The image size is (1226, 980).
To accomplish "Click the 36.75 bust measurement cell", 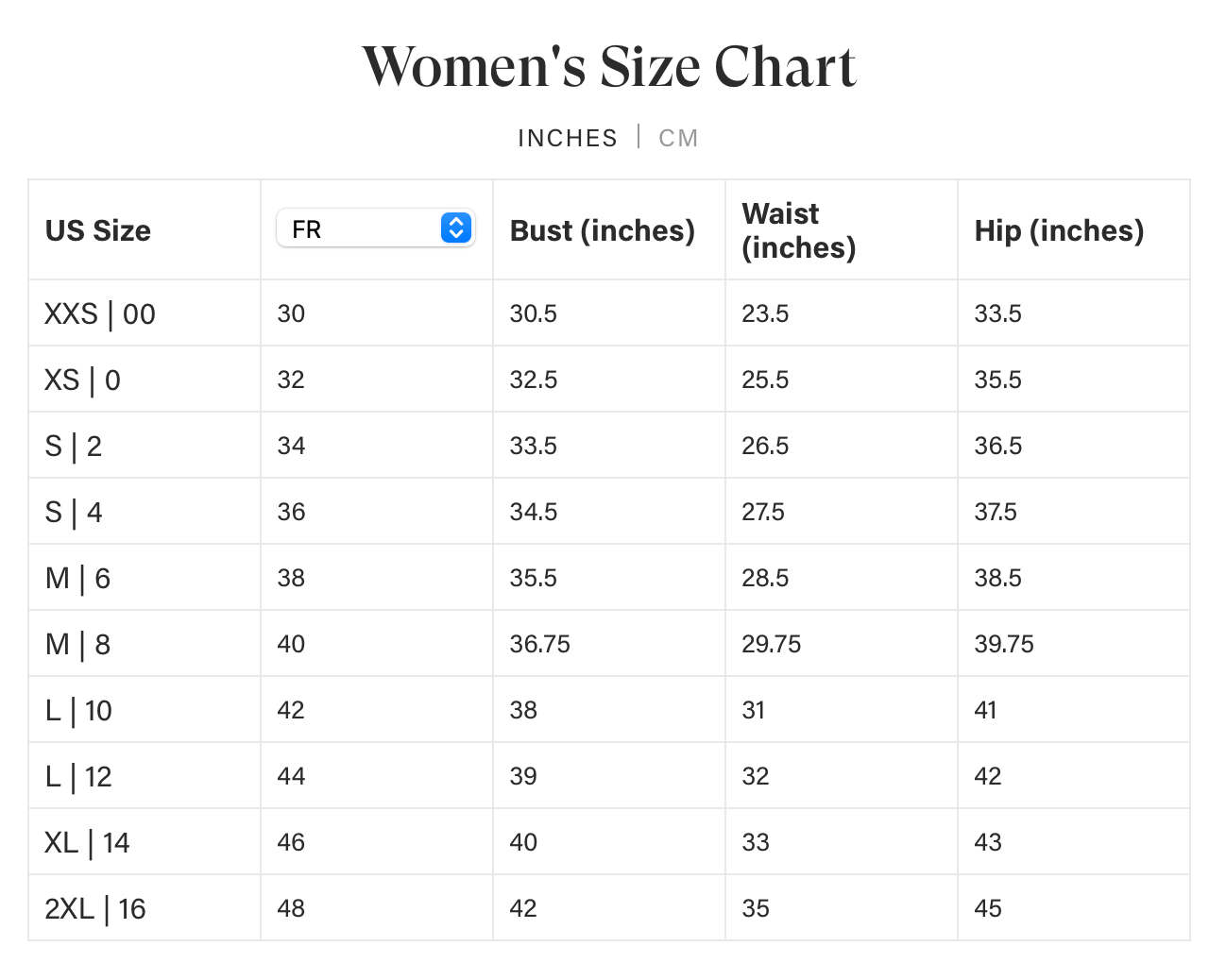I will pos(540,644).
